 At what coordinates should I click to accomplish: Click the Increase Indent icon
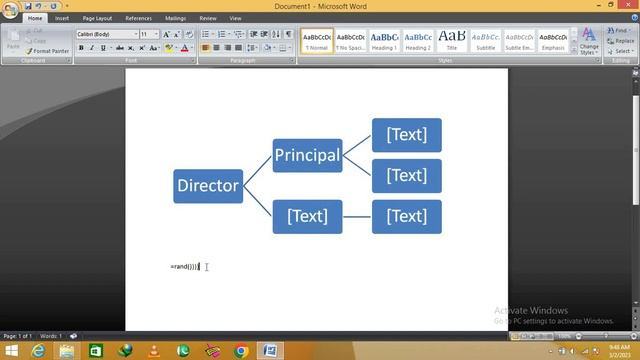click(x=264, y=34)
